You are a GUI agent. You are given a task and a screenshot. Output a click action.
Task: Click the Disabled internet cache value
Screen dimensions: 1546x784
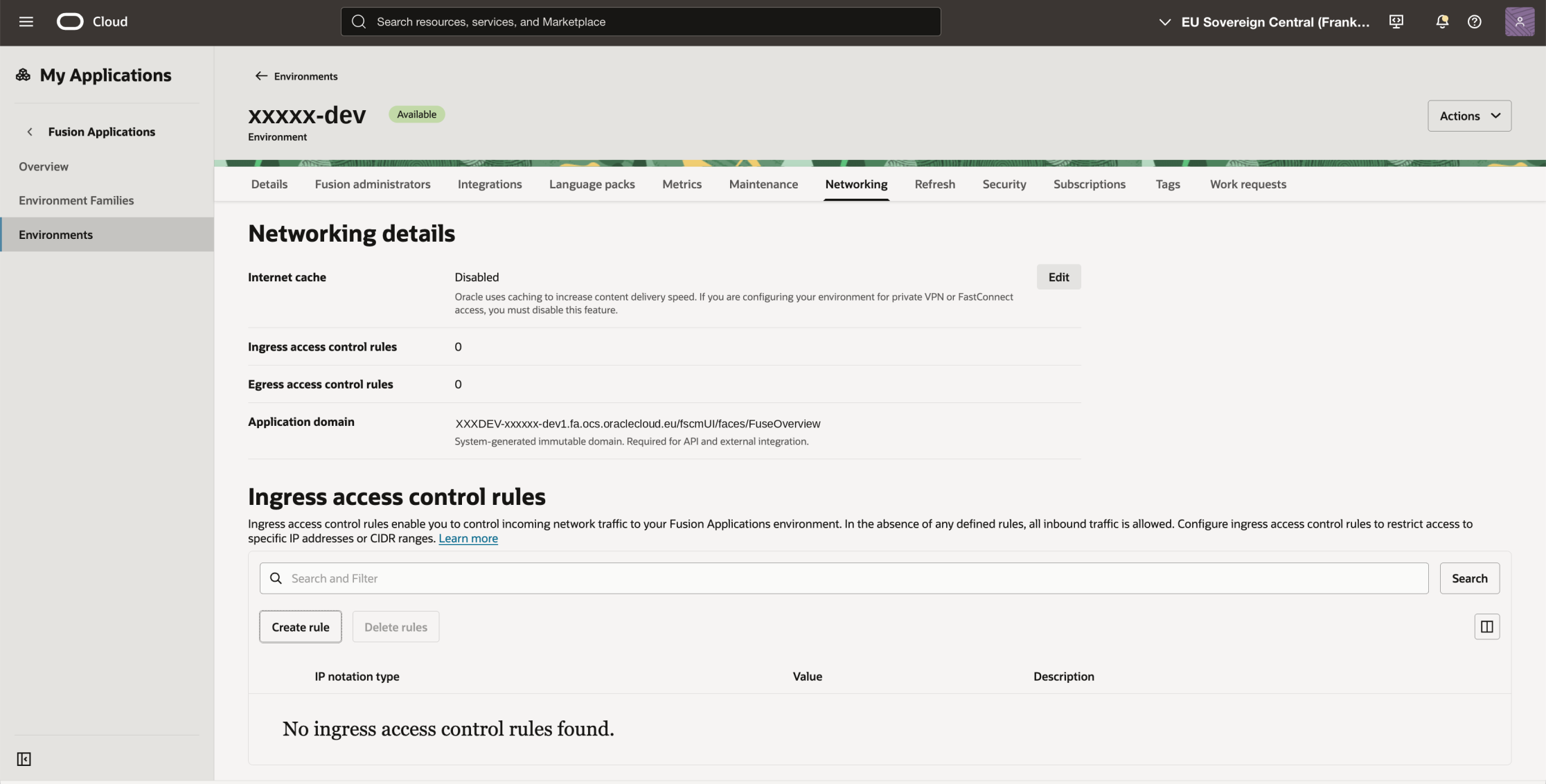[477, 277]
